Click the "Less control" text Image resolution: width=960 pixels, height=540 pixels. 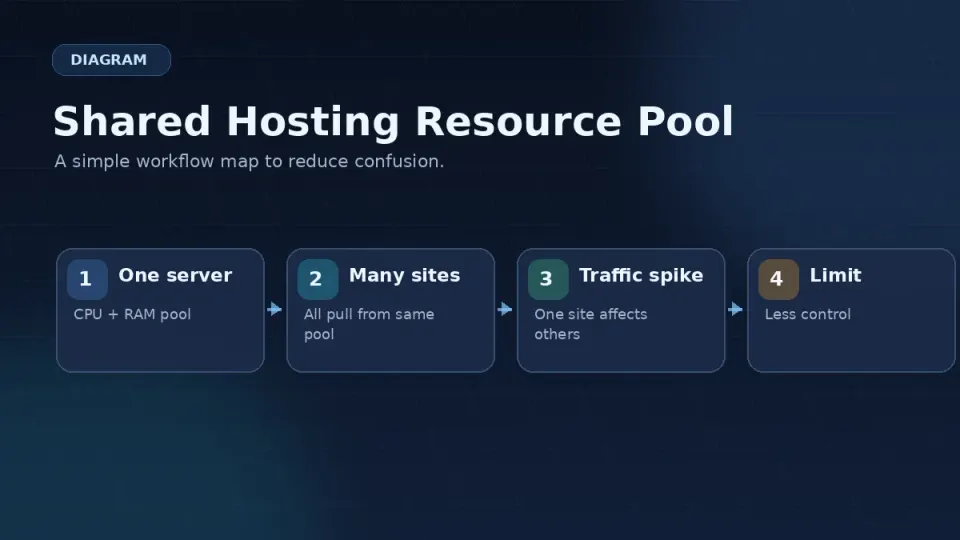click(x=808, y=314)
